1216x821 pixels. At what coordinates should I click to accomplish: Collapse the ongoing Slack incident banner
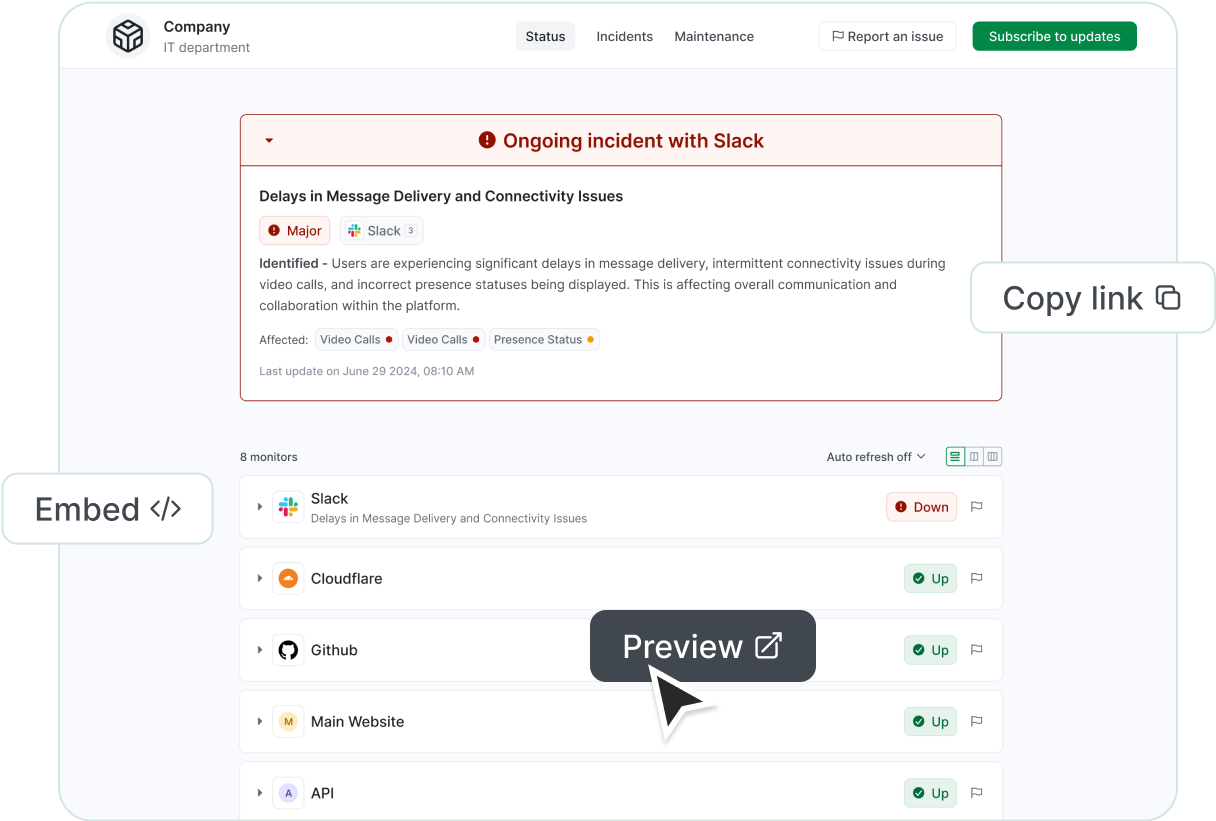268,141
